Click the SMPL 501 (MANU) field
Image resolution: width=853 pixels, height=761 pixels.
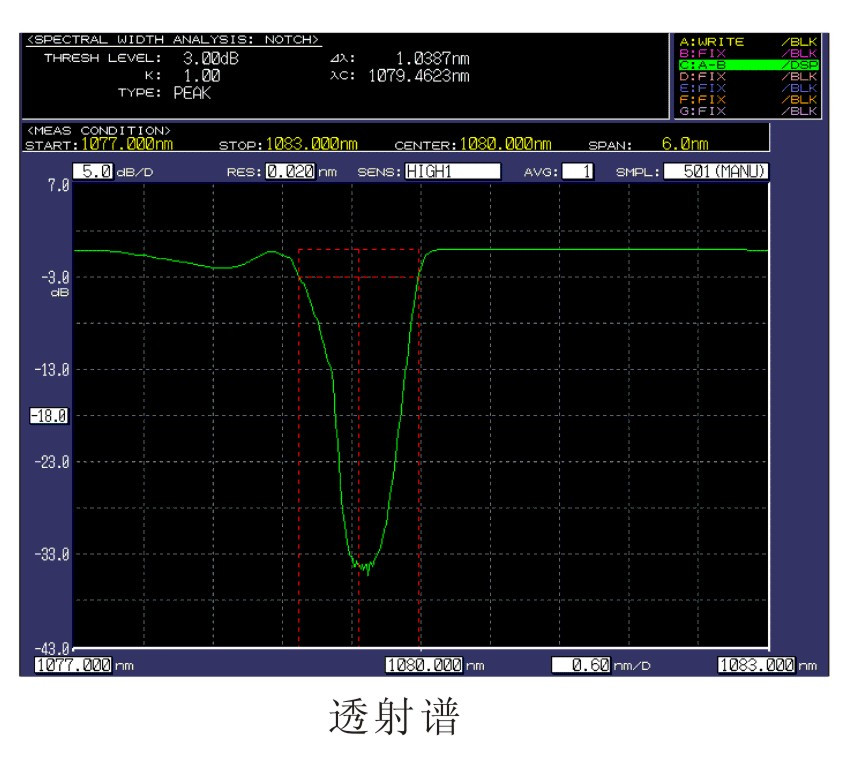(x=716, y=172)
